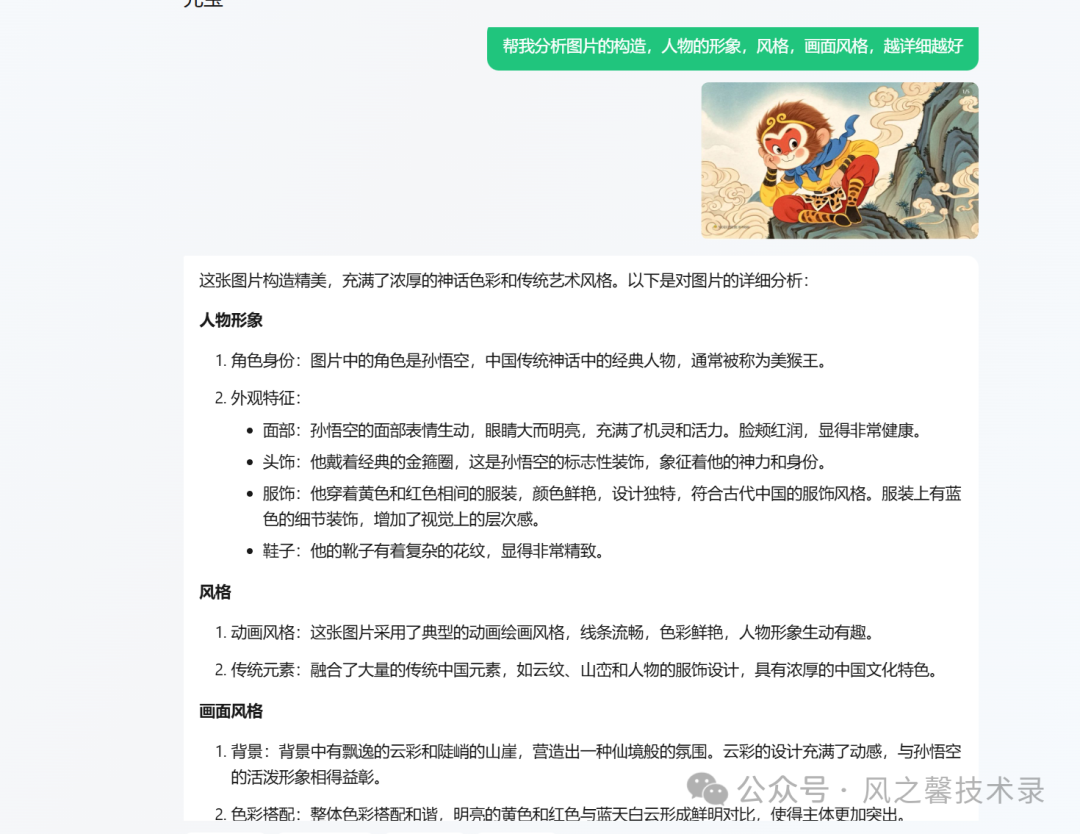Image resolution: width=1080 pixels, height=834 pixels.
Task: Click the line starting with 传统元素
Action: click(576, 669)
